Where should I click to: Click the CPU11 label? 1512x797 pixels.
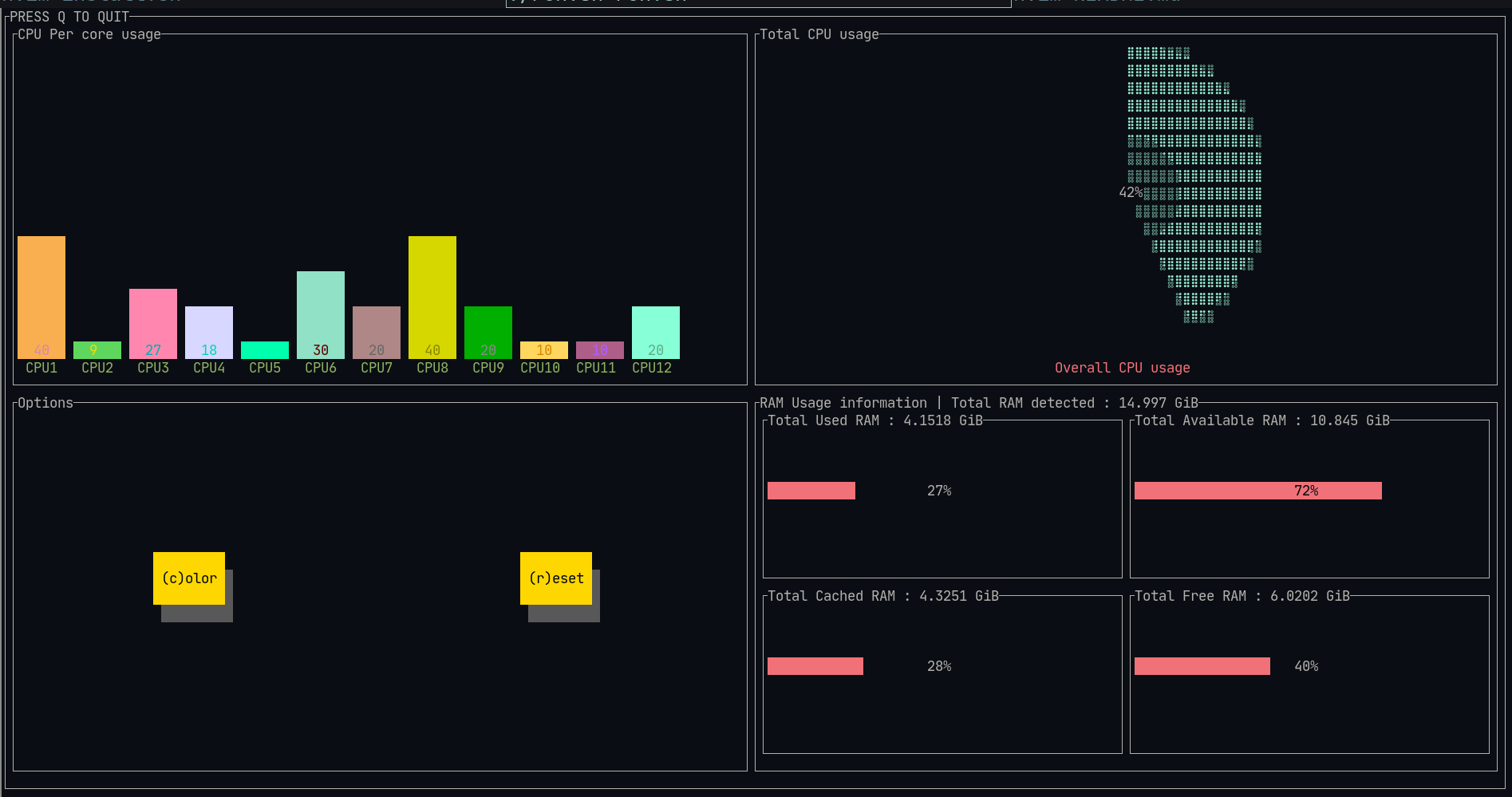tap(596, 368)
